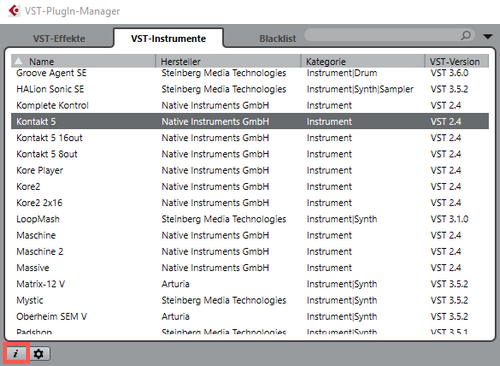
Task: Select the Oberheim SEM V entry
Action: coord(250,316)
